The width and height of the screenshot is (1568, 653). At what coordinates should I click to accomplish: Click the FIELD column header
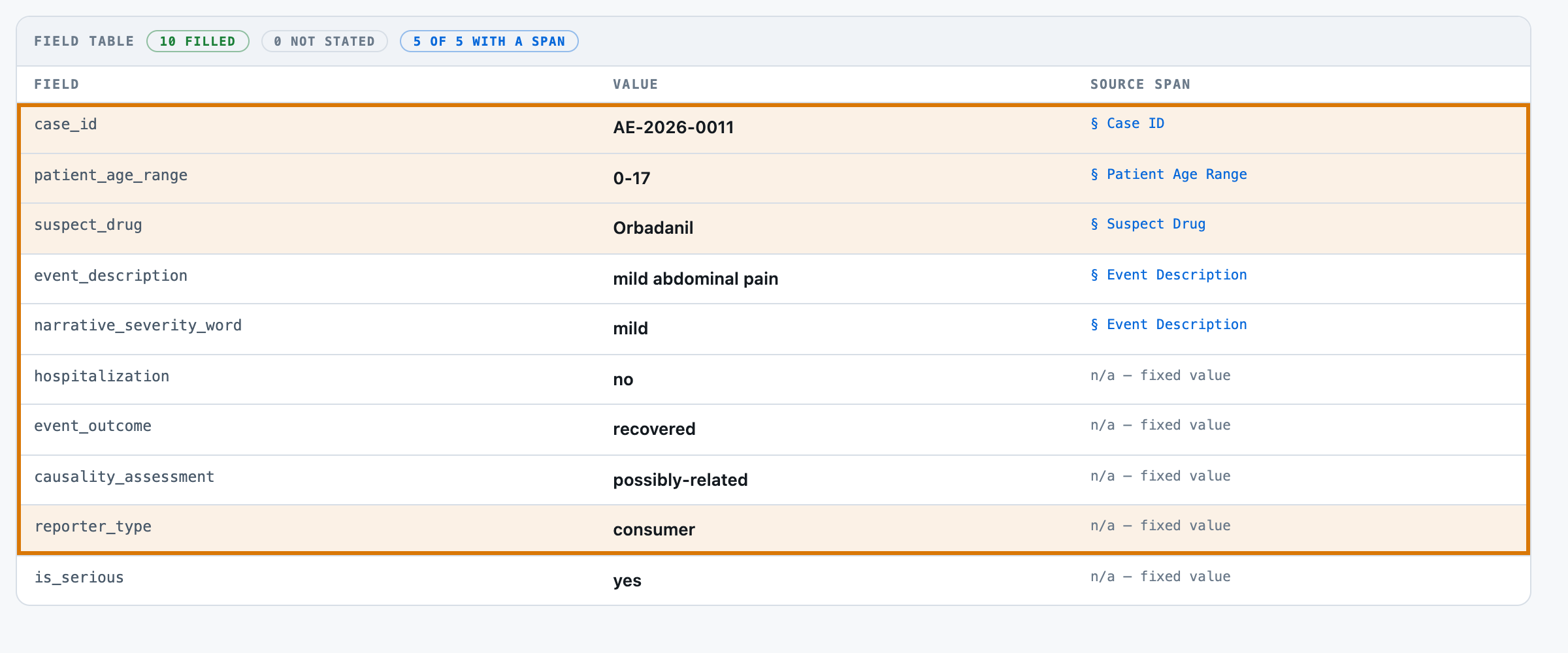tap(56, 84)
